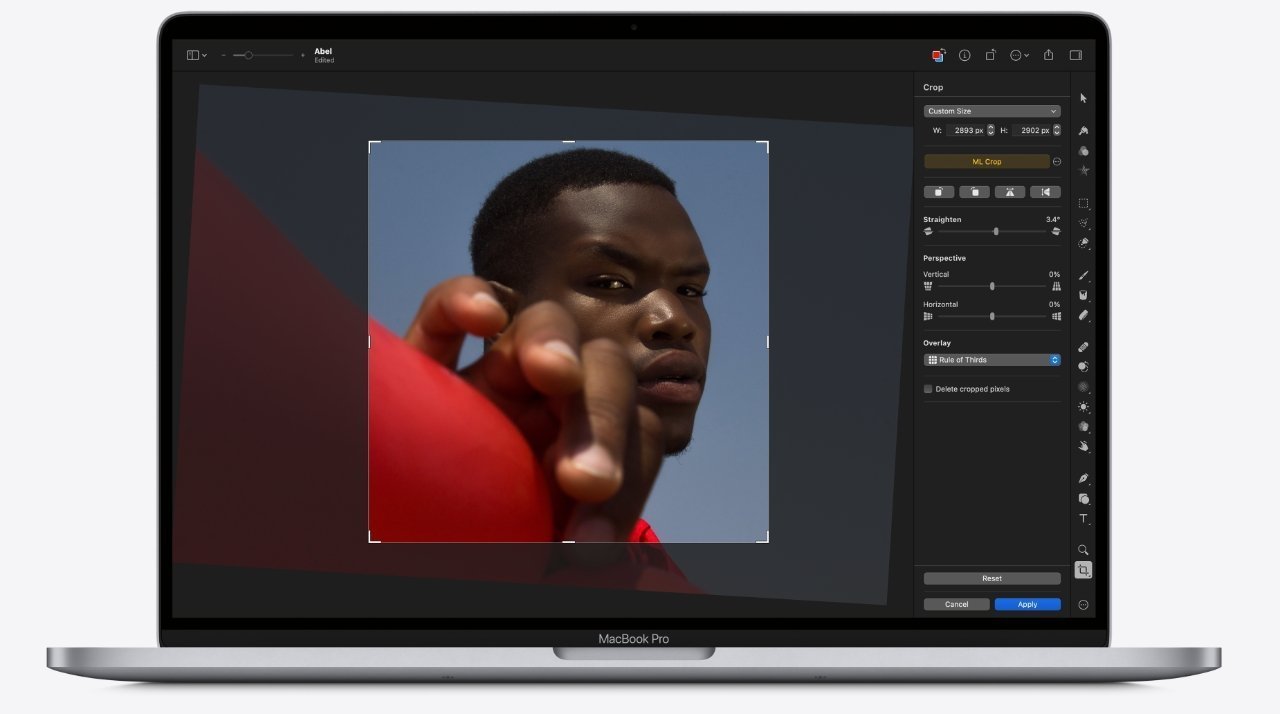This screenshot has height=714, width=1280.
Task: Click the flip horizontal button
Action: tap(1045, 192)
